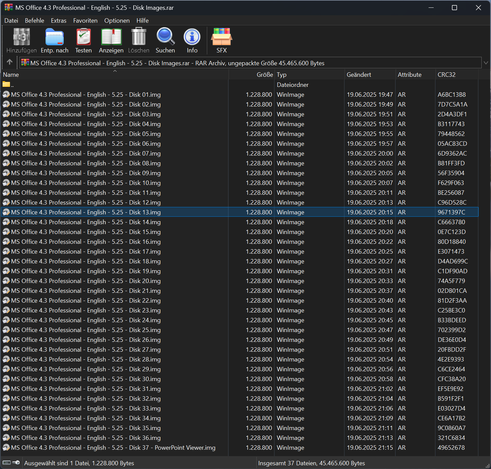This screenshot has height=469, width=491.
Task: Click CRC32 value A68C1388
Action: (x=452, y=95)
